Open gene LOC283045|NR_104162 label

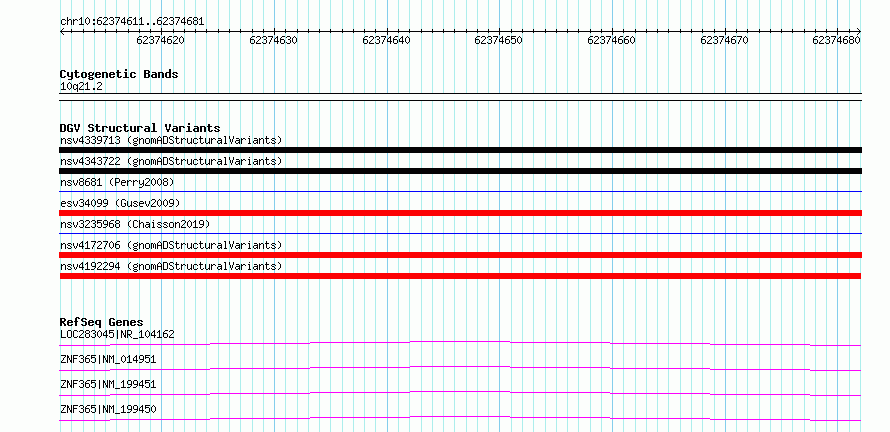(117, 334)
